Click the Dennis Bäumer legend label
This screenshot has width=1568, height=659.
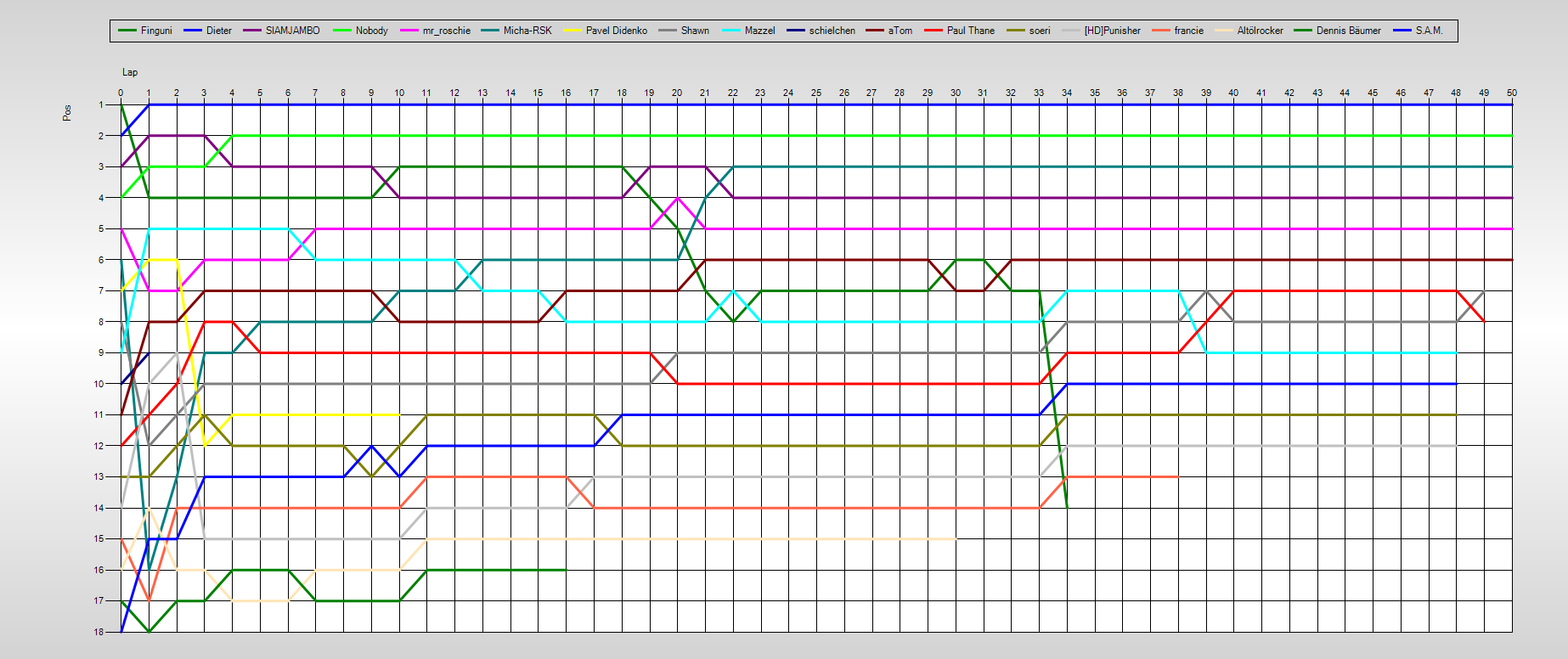pos(1348,31)
